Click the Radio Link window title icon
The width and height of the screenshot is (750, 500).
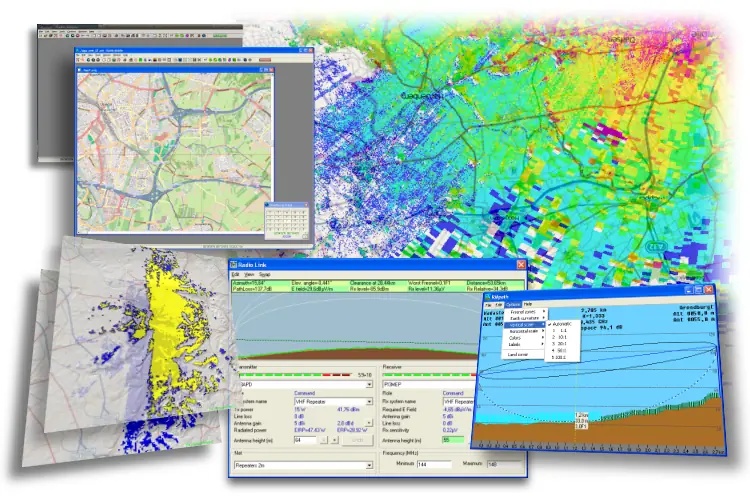point(233,265)
